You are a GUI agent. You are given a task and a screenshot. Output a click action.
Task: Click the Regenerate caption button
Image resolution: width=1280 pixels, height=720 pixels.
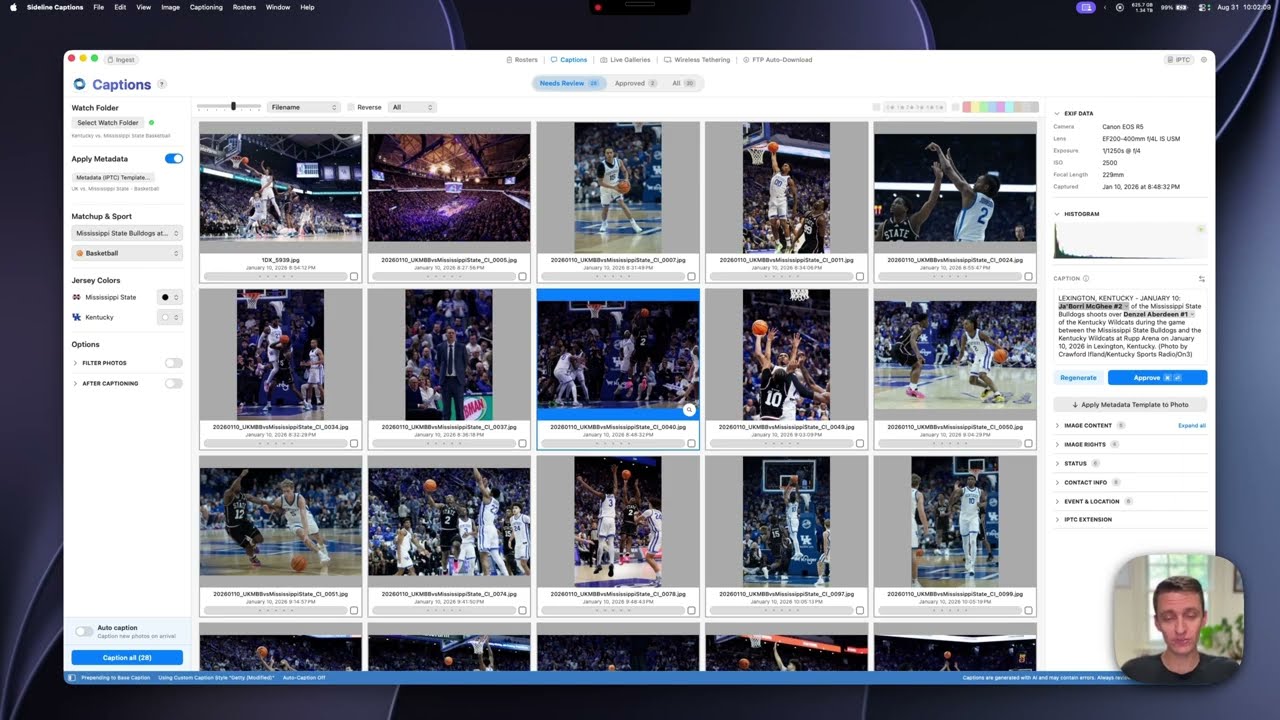[x=1078, y=378]
